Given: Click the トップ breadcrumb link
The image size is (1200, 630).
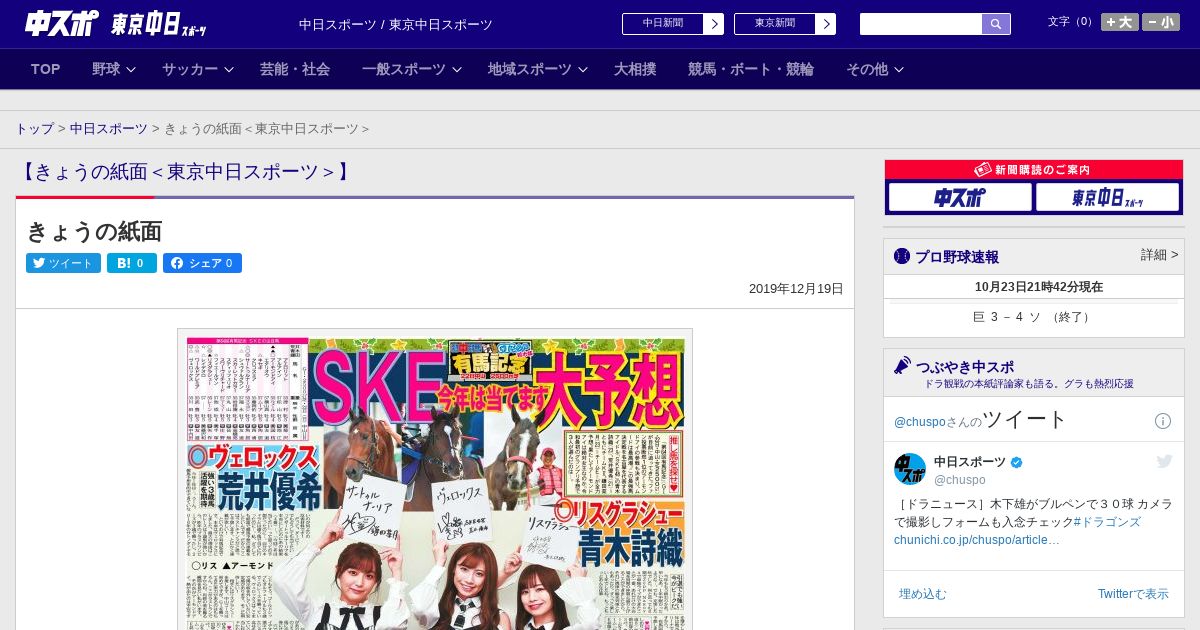Looking at the screenshot, I should pyautogui.click(x=34, y=129).
